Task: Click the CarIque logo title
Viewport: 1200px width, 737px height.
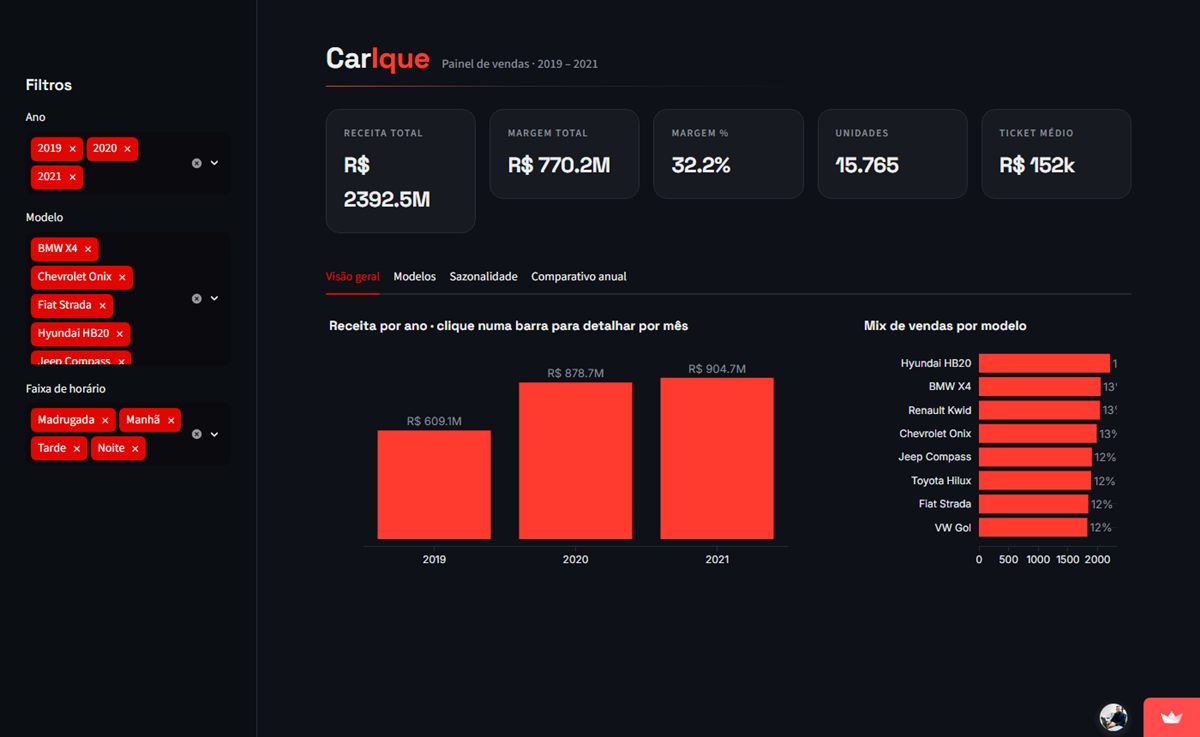Action: click(377, 59)
